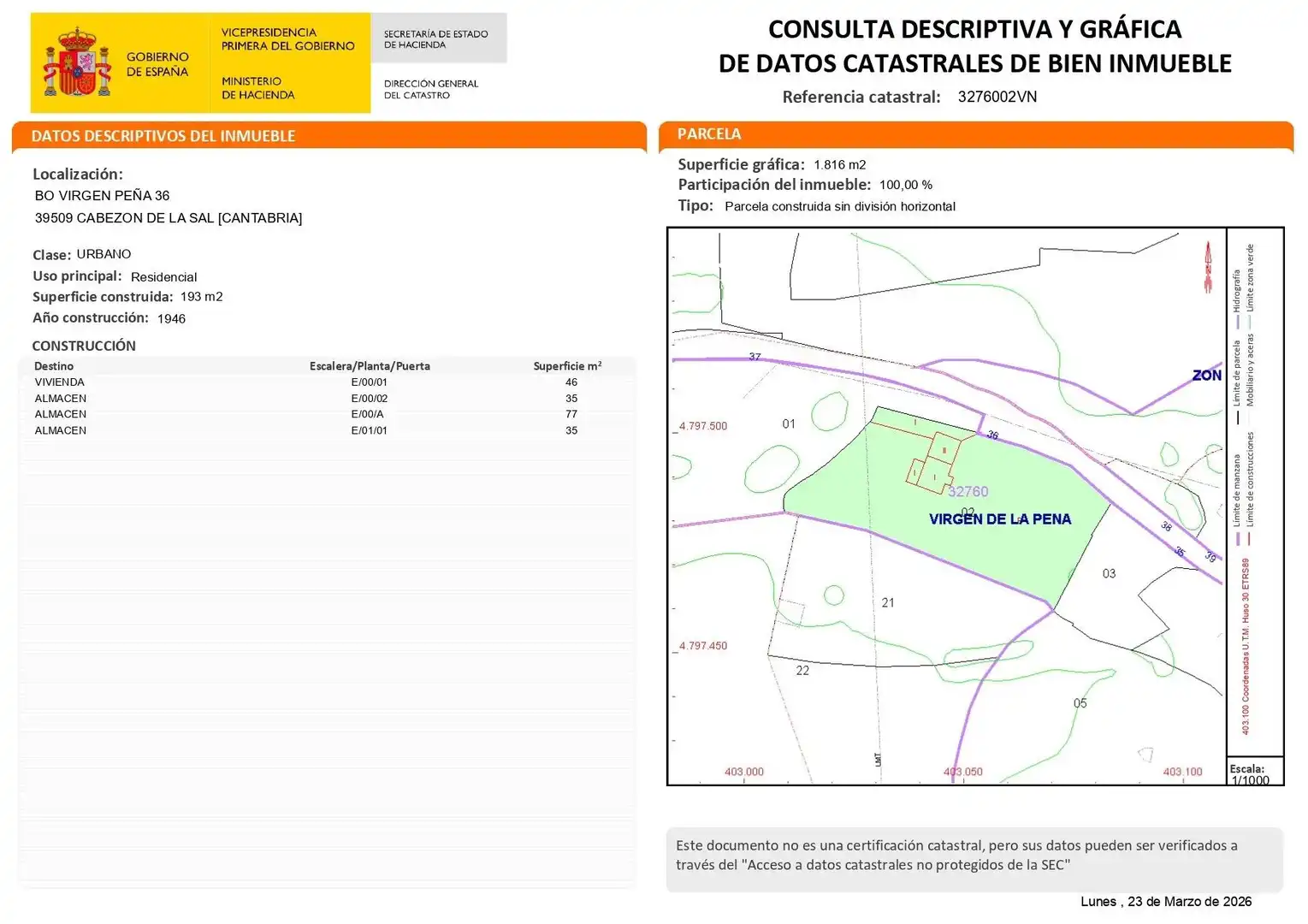Click the '4.797.500' coordinate label

click(703, 426)
